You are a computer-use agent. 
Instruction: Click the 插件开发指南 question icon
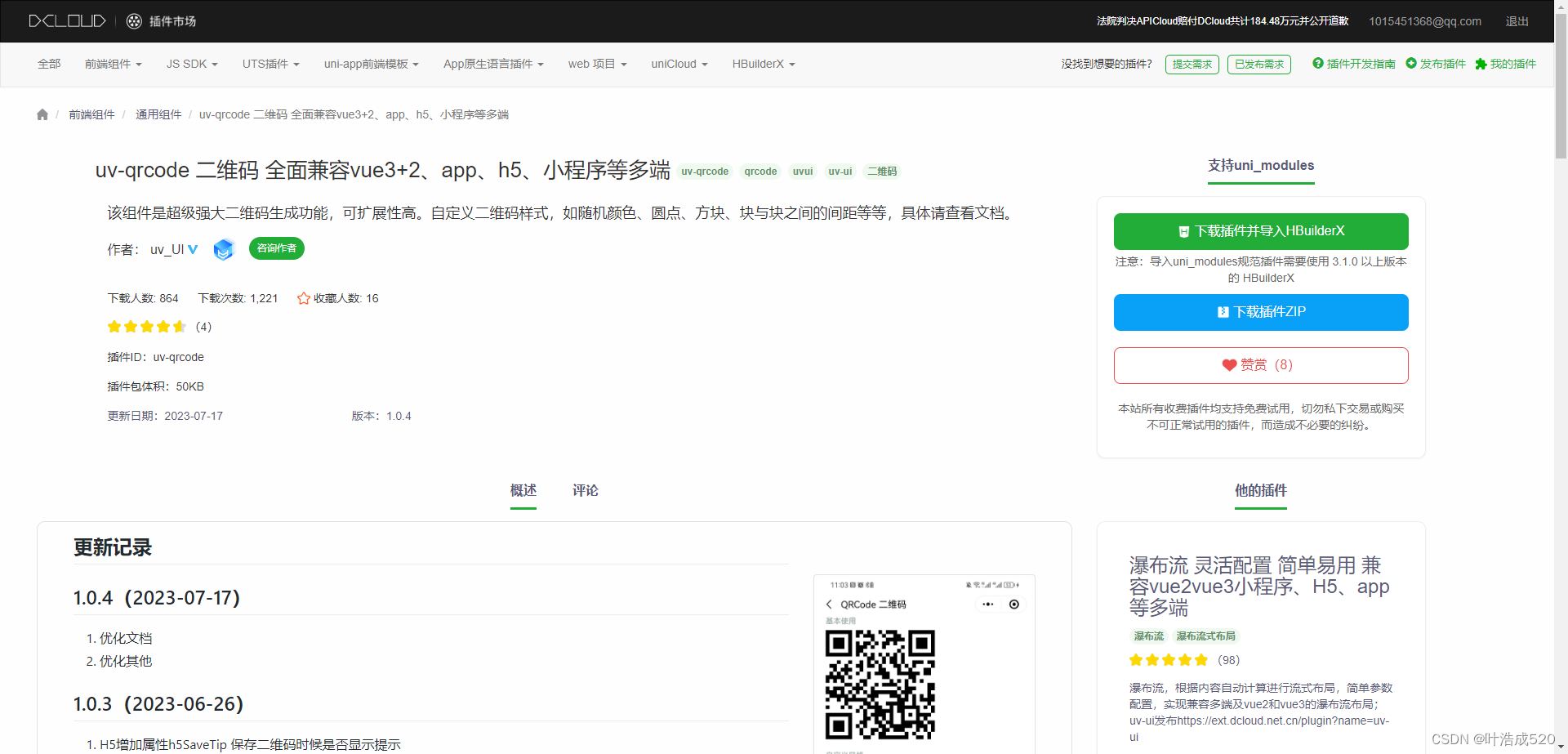point(1317,63)
